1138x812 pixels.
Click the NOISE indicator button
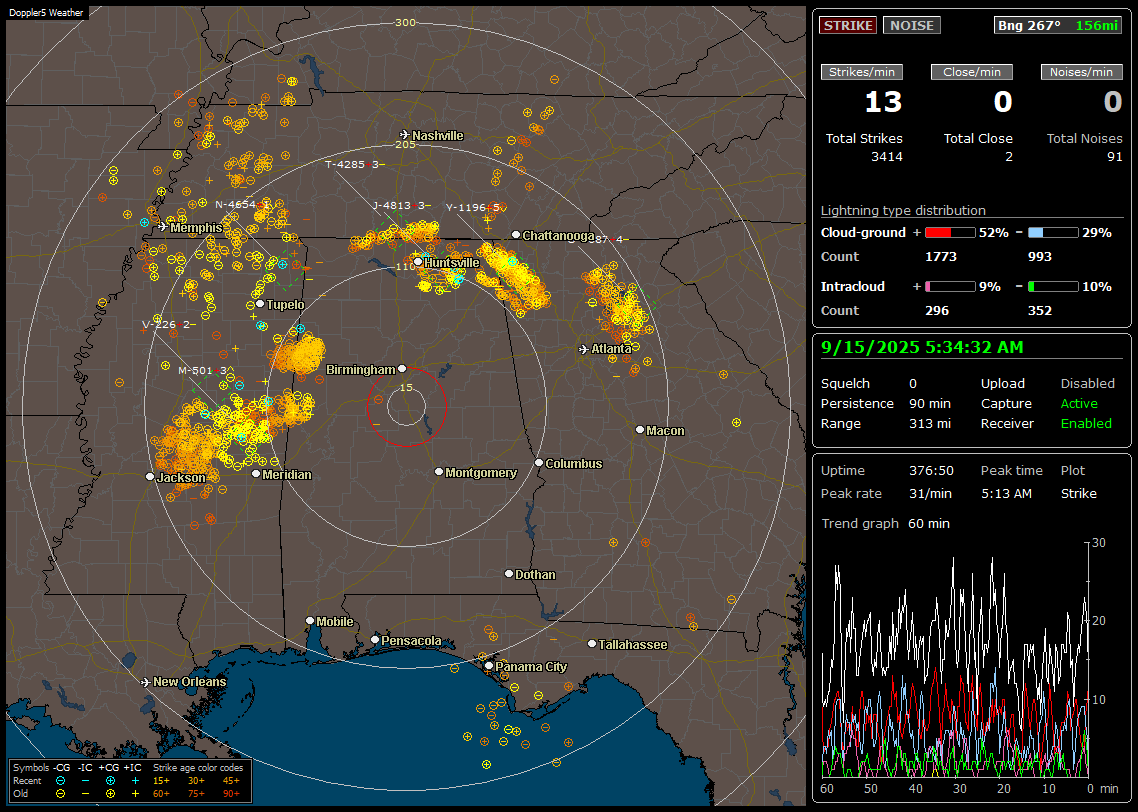[x=912, y=25]
